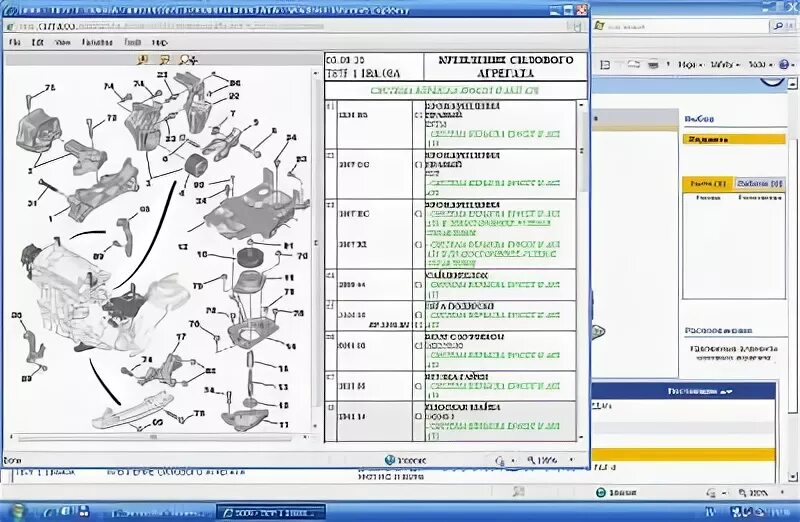The image size is (800, 522).
Task: Click the green link in parts table row 4
Action: 494,285
